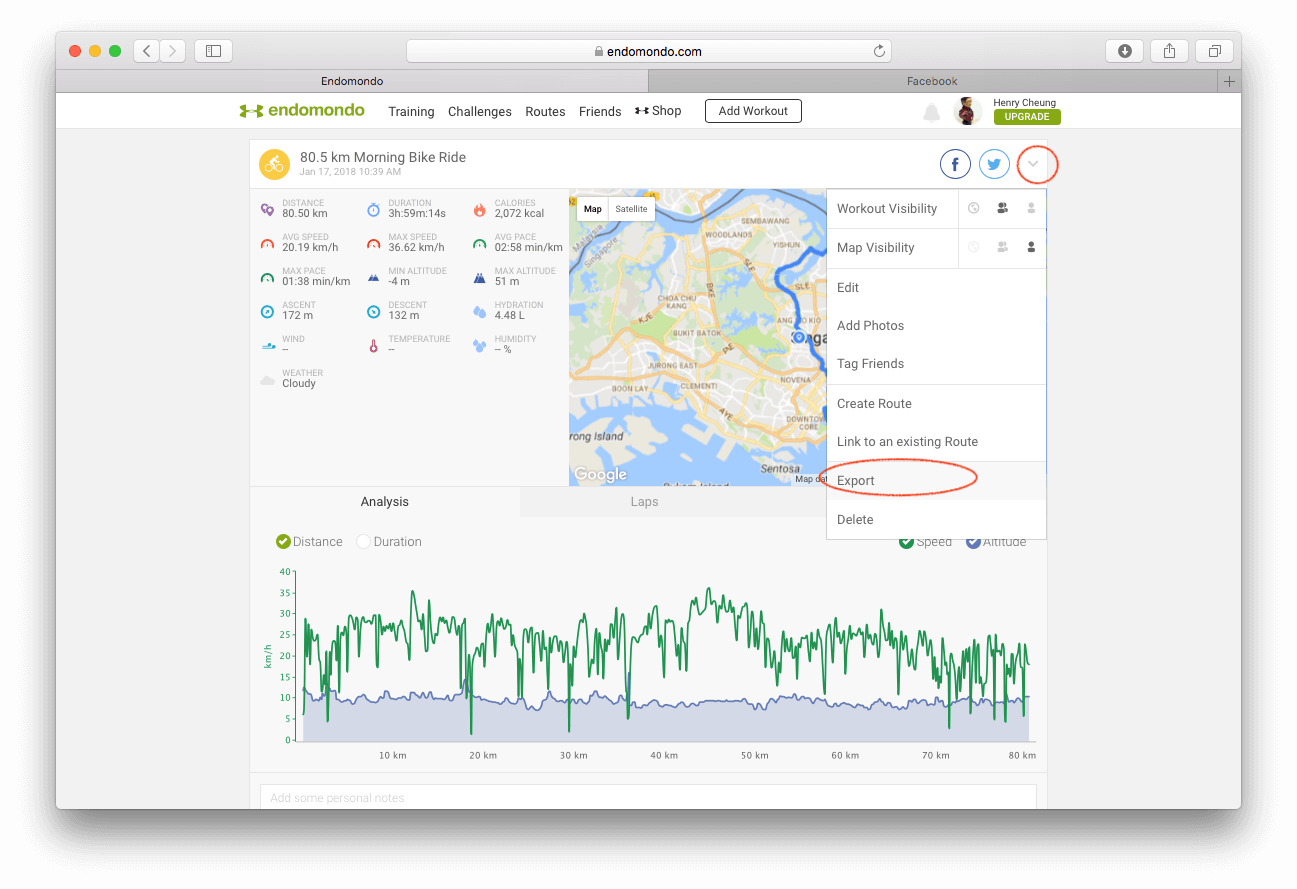
Task: Click the notifications bell icon
Action: tap(931, 112)
